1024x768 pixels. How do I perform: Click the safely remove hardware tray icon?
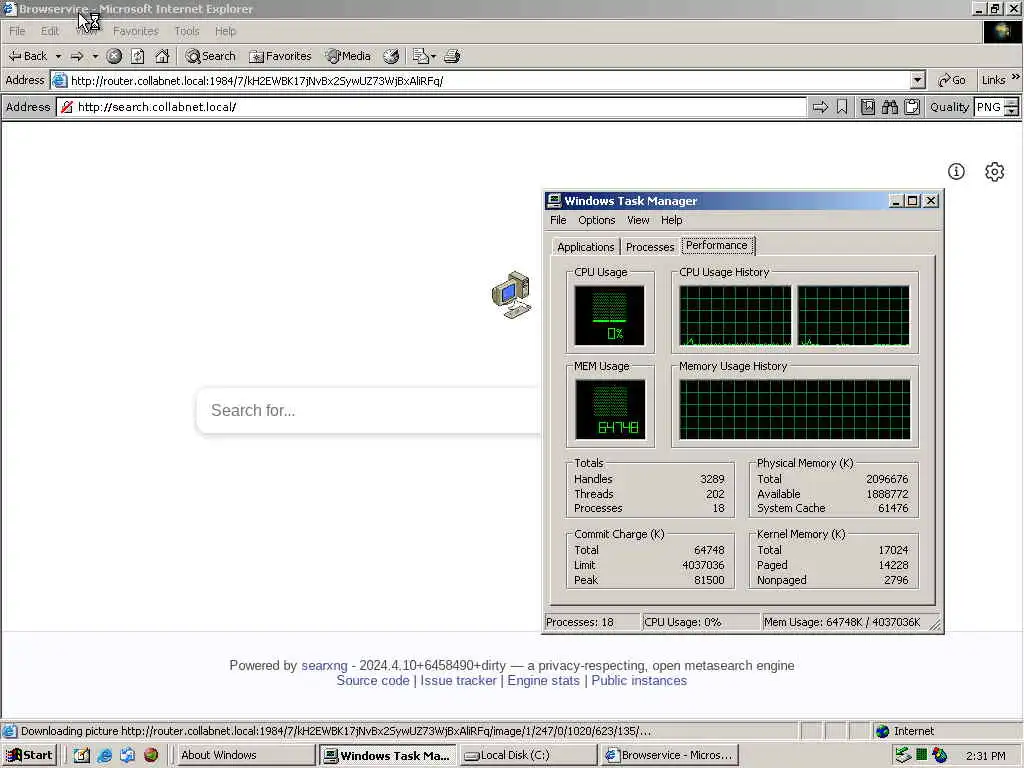pyautogui.click(x=903, y=755)
